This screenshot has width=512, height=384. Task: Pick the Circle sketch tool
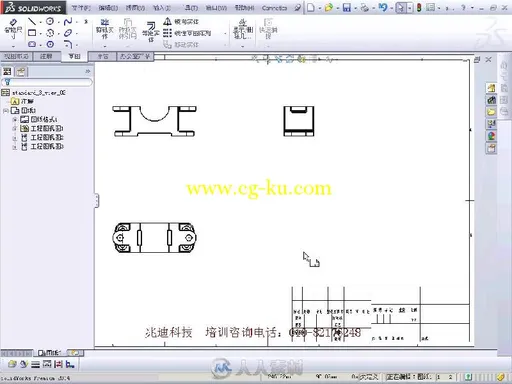50,22
